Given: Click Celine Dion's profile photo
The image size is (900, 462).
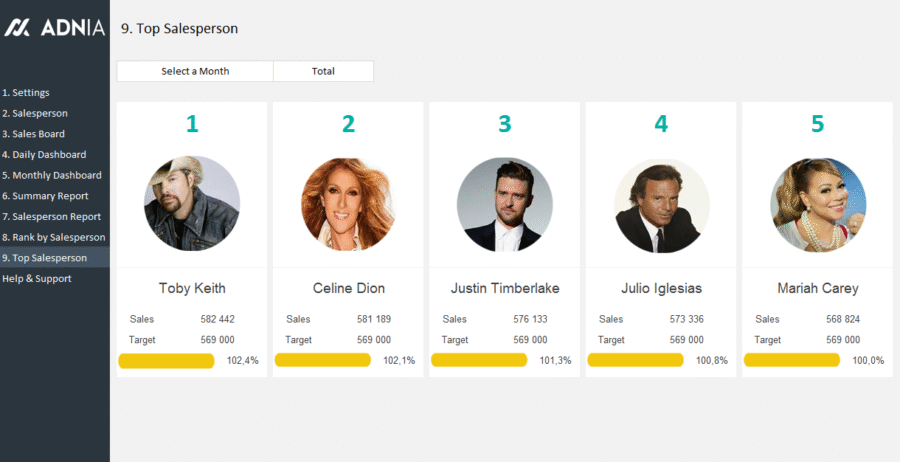Looking at the screenshot, I should pos(348,204).
